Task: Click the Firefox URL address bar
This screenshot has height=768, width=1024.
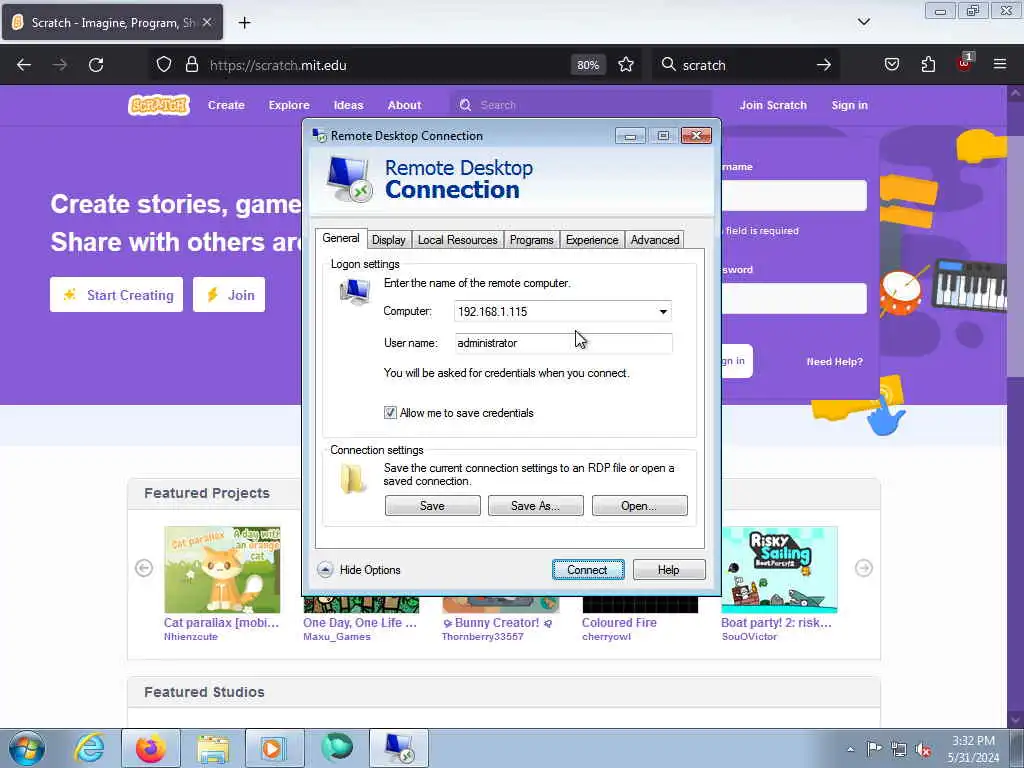Action: [385, 65]
